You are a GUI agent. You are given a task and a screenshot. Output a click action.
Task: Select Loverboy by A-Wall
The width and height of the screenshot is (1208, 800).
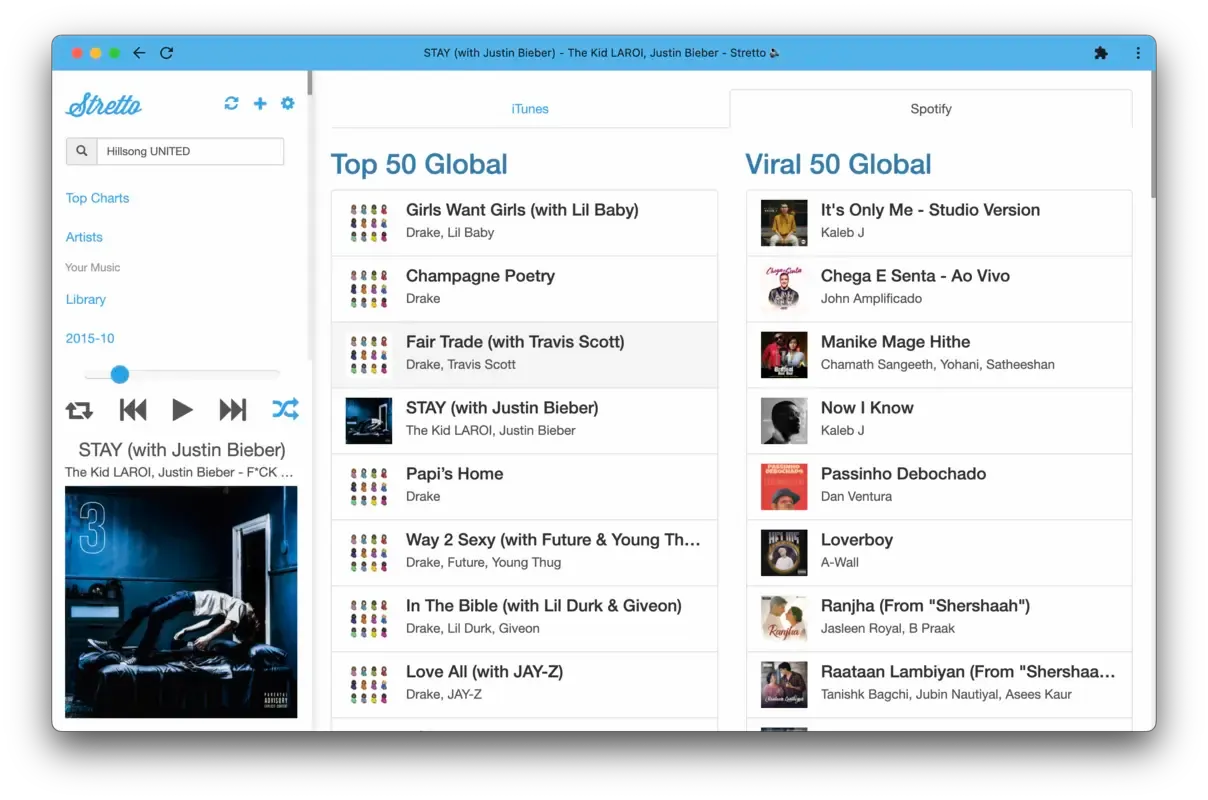pyautogui.click(x=939, y=553)
